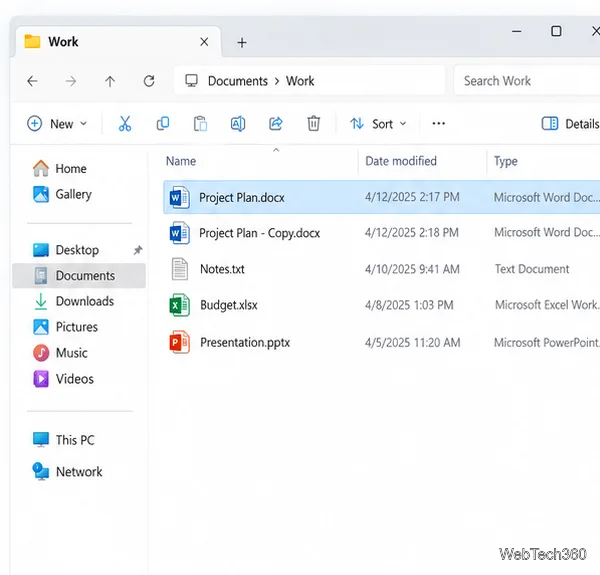Click the PowerPoint icon of Presentation.pptx
Screen dimensions: 600x575
click(x=179, y=342)
